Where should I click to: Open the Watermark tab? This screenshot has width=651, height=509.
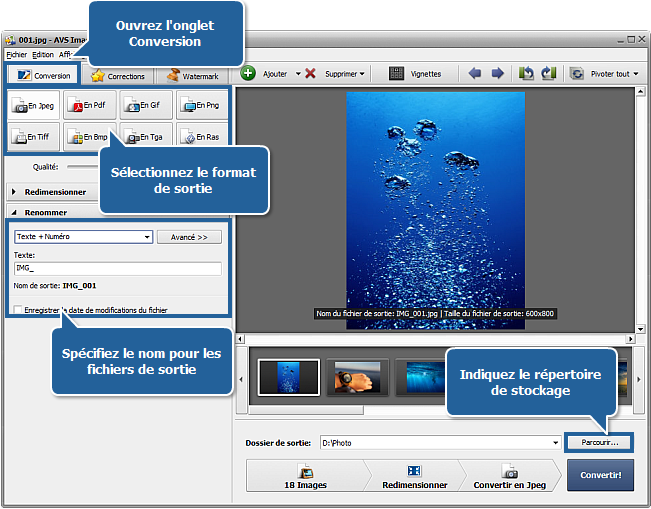click(194, 75)
